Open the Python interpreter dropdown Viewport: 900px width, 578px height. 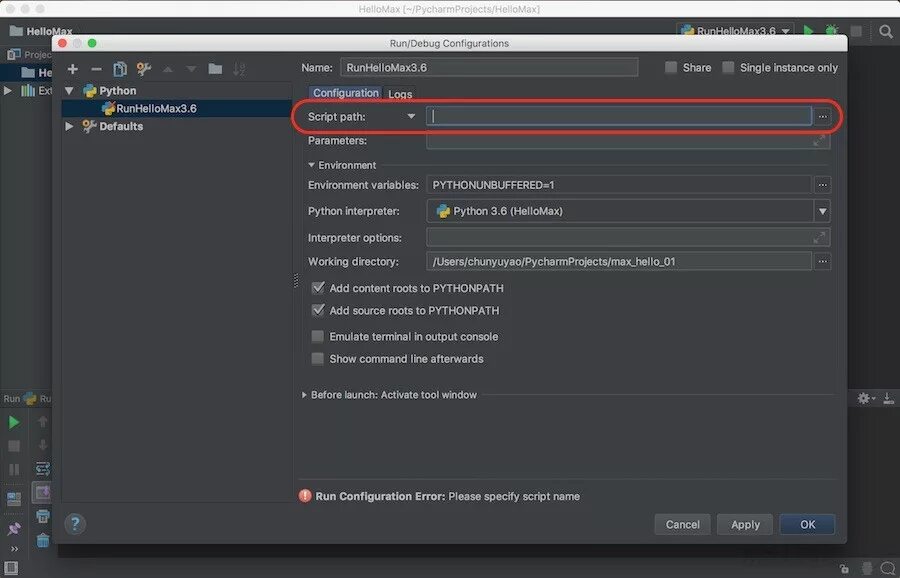(x=823, y=211)
